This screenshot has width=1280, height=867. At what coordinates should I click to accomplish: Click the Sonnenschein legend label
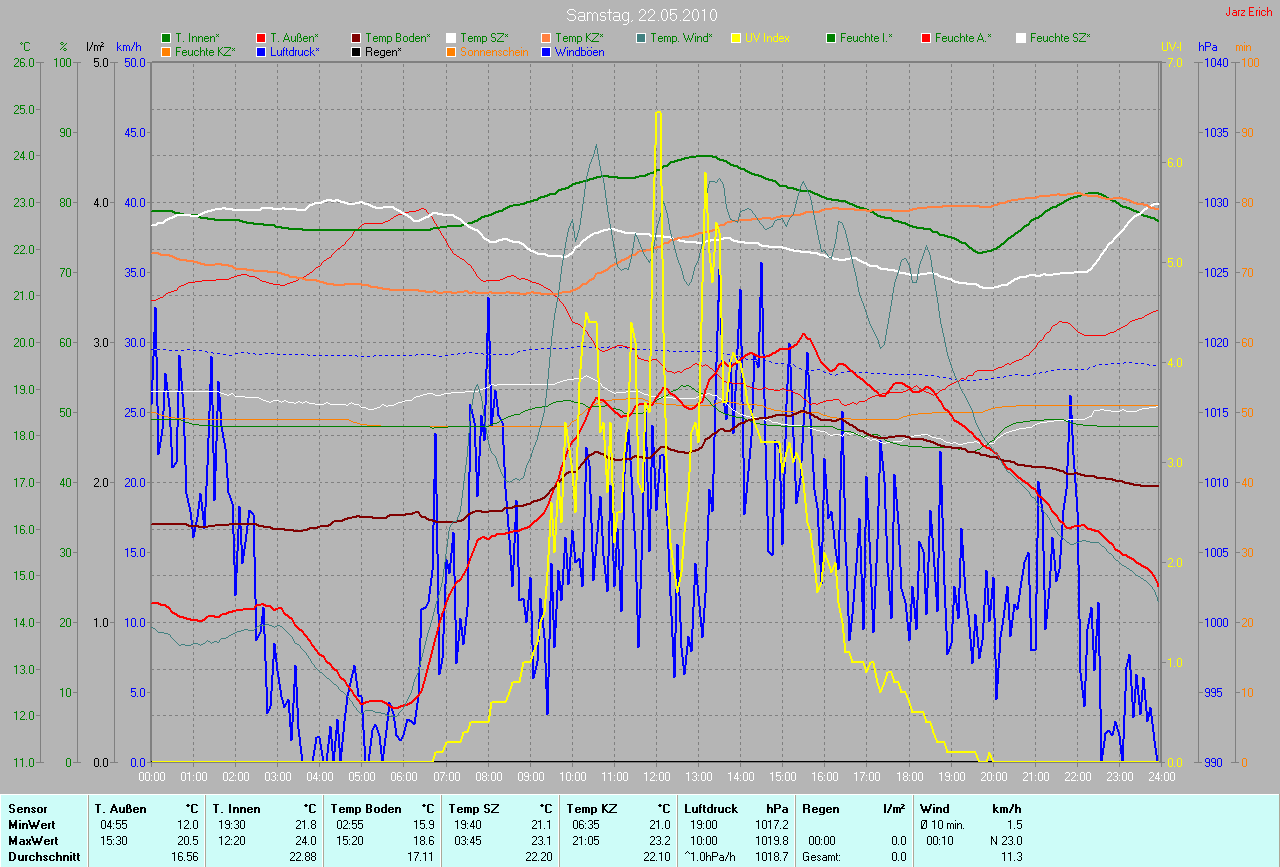pos(492,51)
